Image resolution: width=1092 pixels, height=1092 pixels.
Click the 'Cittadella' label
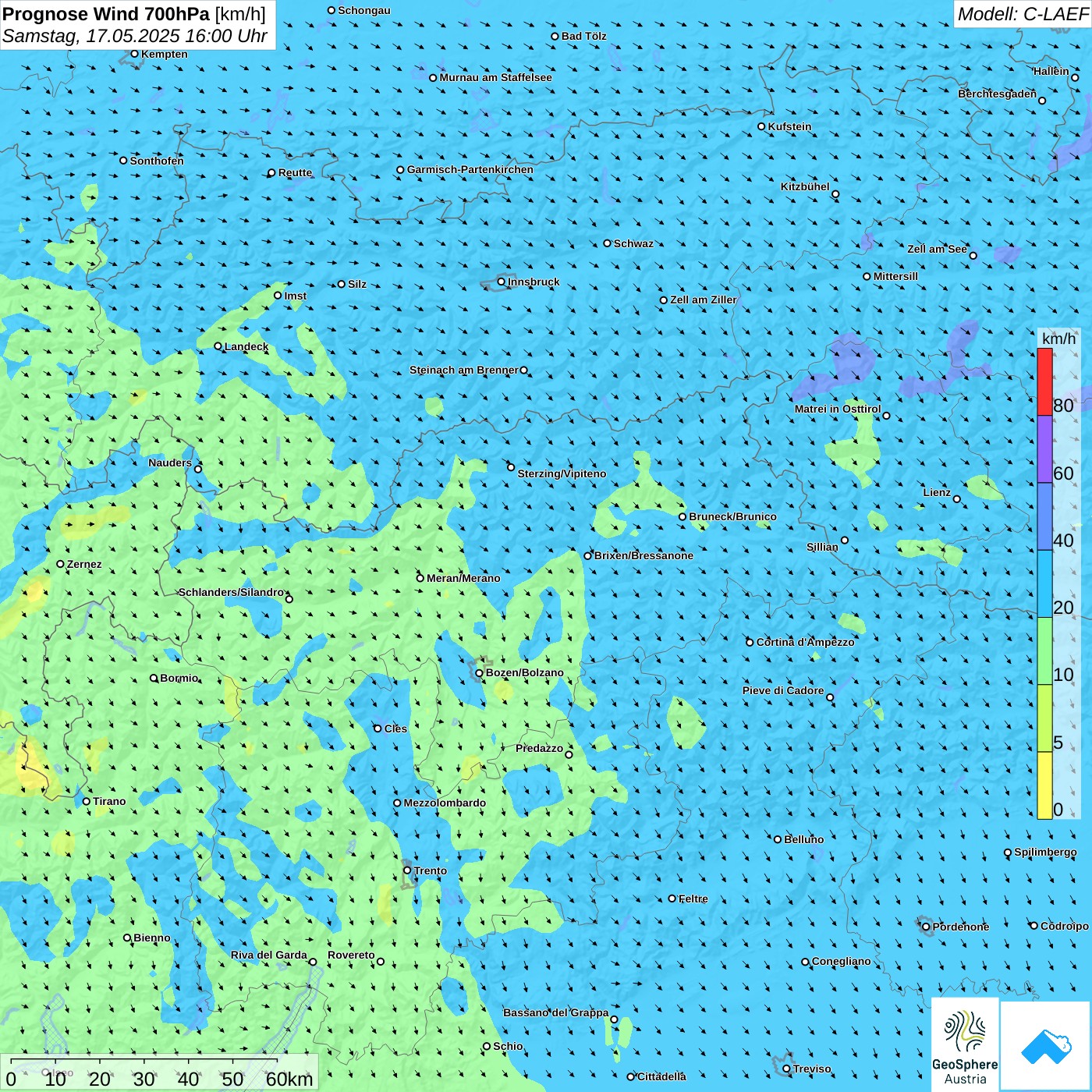pos(661,1076)
